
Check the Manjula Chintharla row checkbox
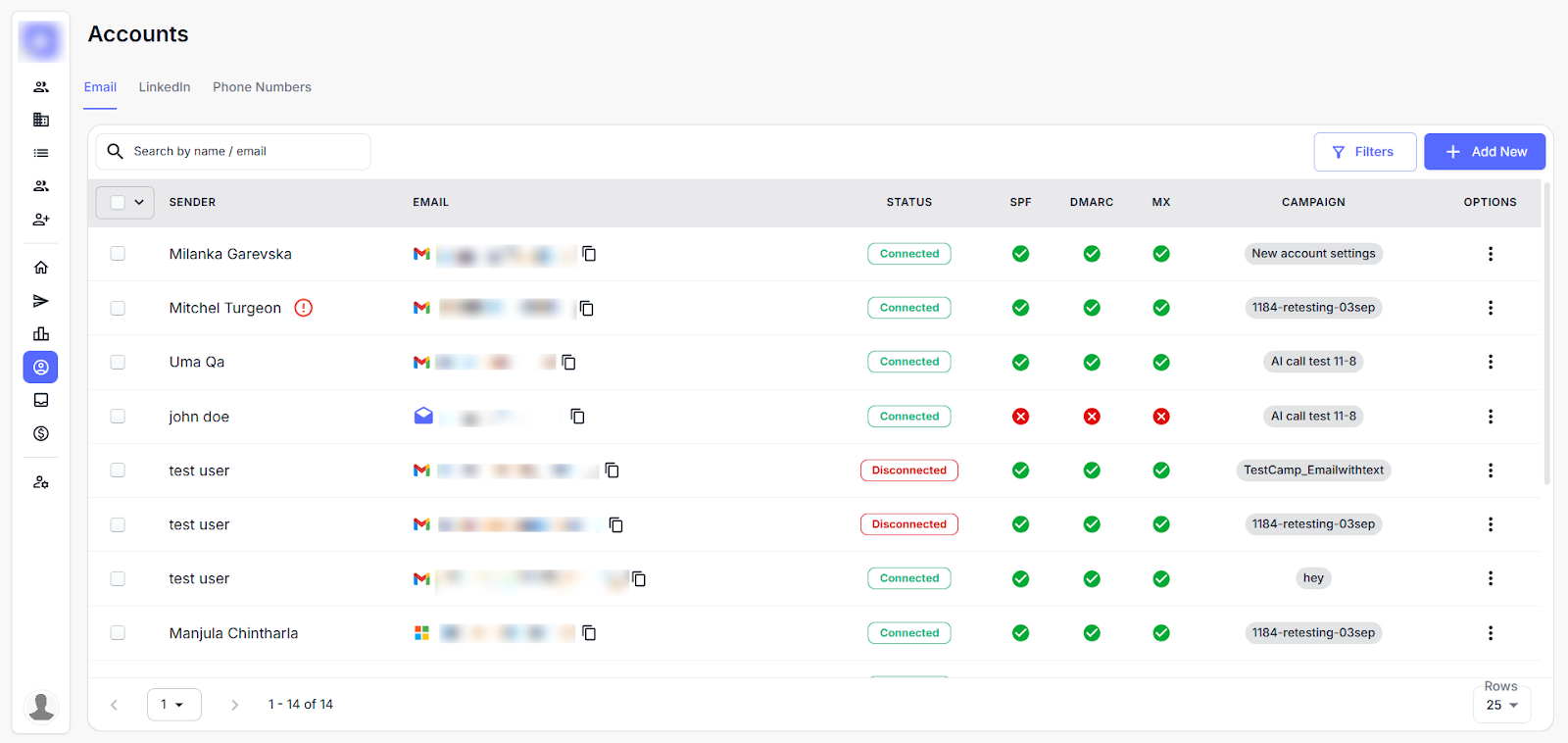[x=118, y=633]
